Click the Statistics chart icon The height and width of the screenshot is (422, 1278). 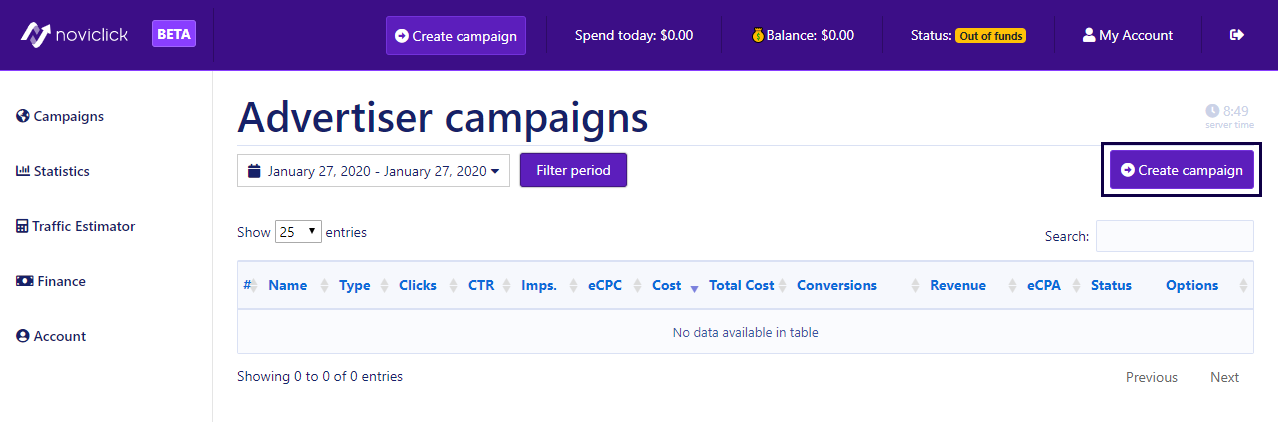[x=23, y=171]
